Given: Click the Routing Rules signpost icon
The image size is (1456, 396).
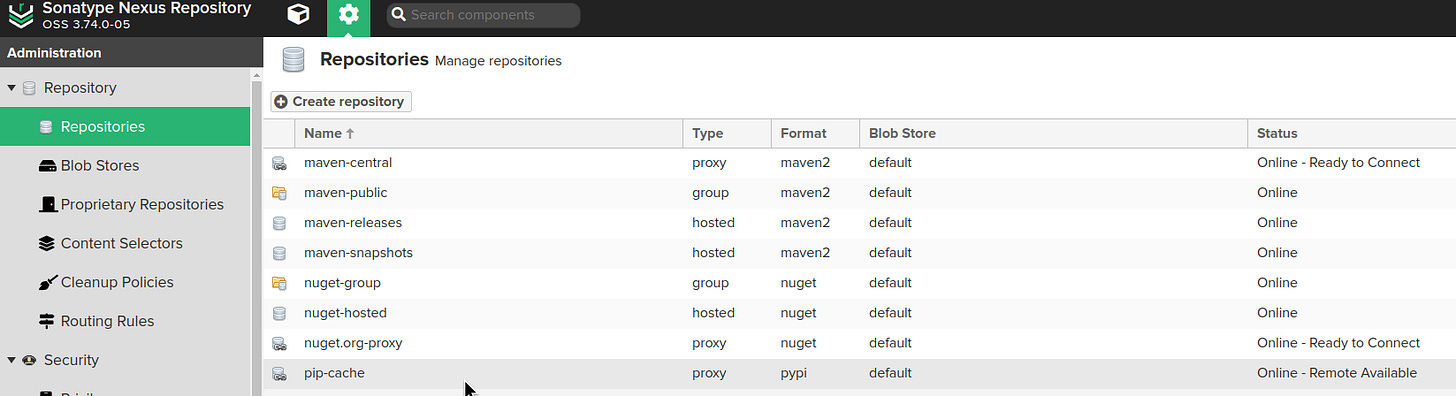Looking at the screenshot, I should point(46,321).
